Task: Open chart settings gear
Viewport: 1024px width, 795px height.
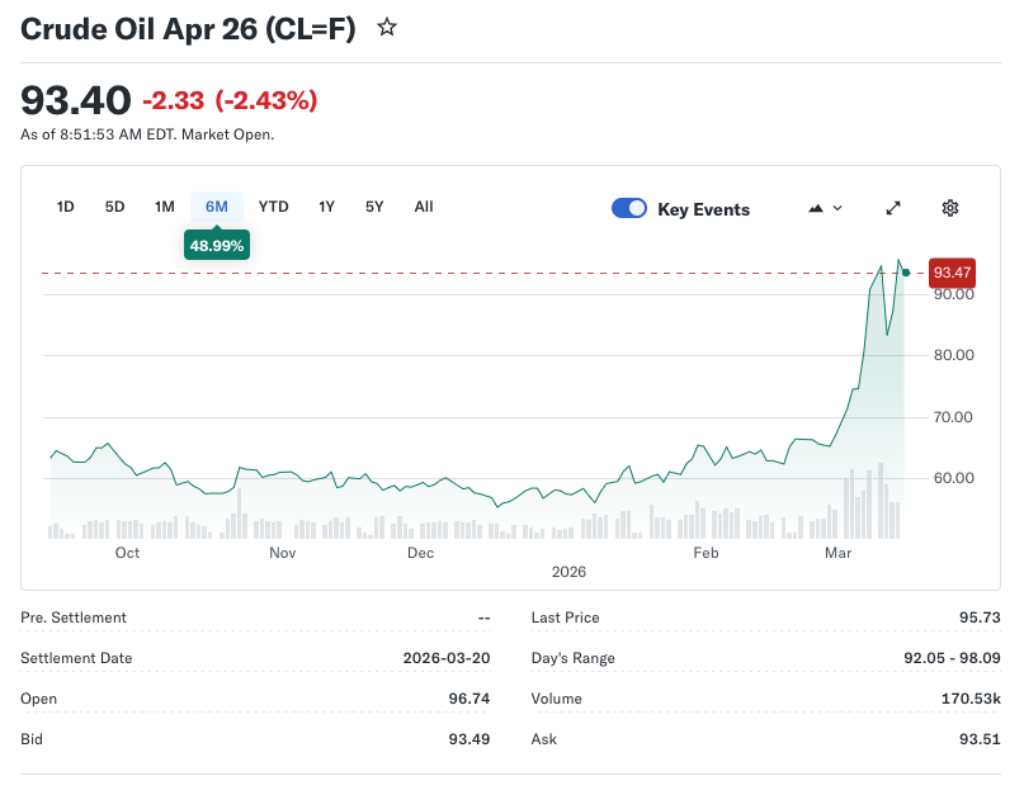Action: coord(950,208)
